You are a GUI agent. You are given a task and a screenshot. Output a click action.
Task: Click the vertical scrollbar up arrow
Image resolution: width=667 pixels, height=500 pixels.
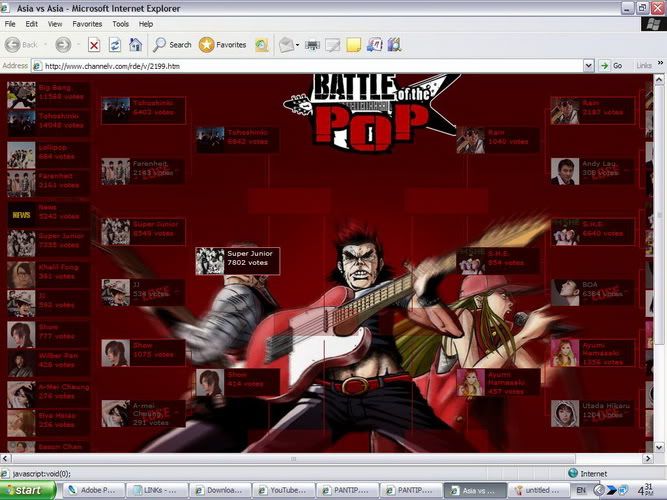click(658, 80)
